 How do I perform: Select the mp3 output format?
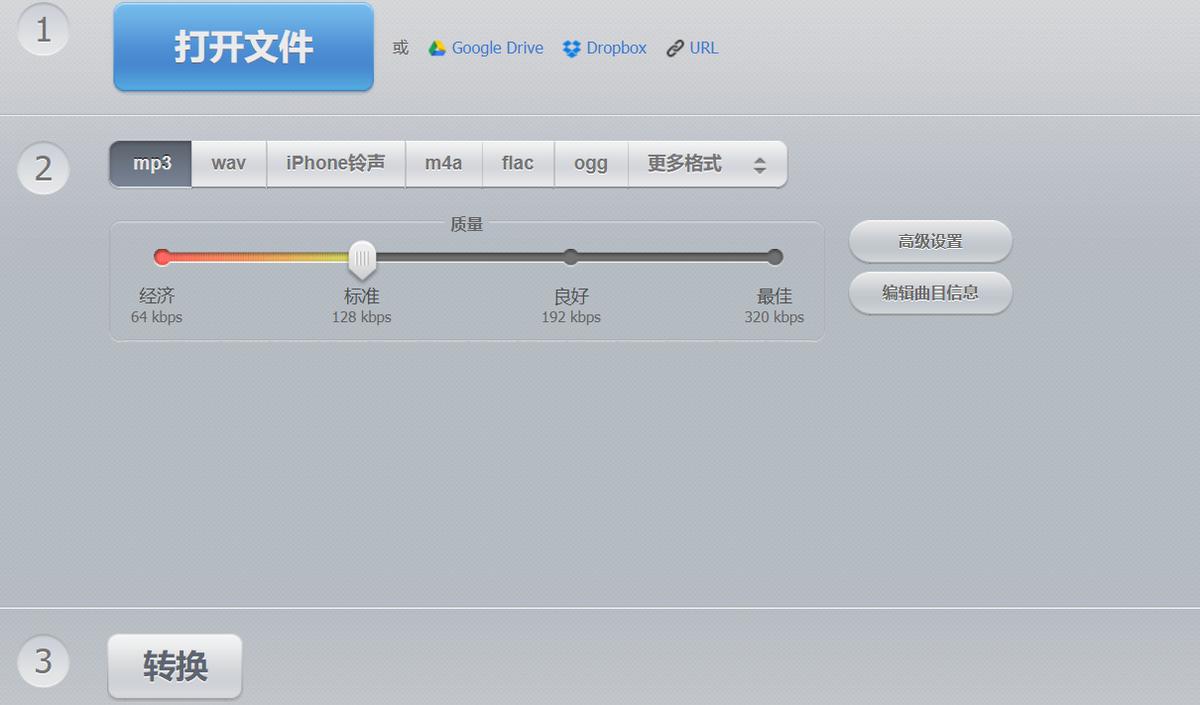click(150, 163)
